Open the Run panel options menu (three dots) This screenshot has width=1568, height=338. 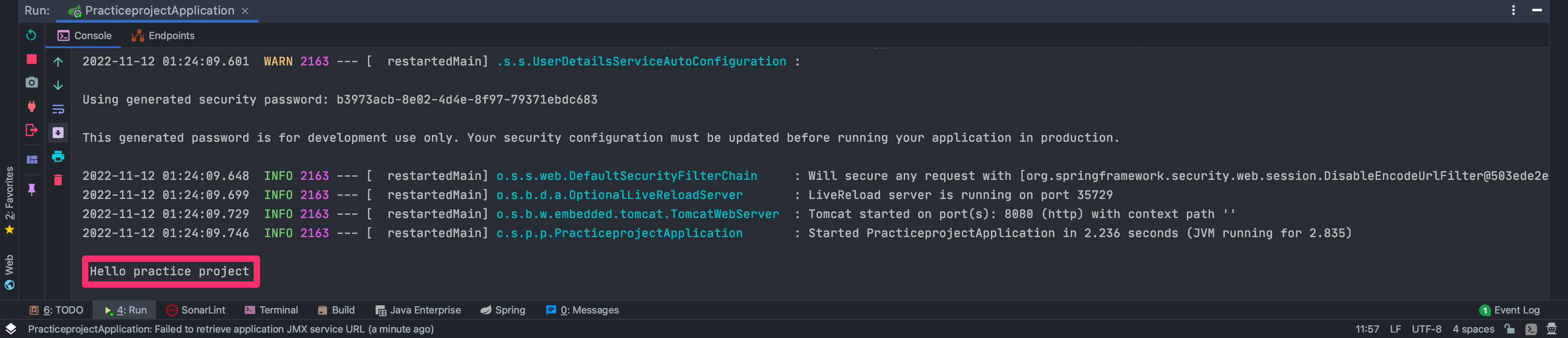point(1513,10)
